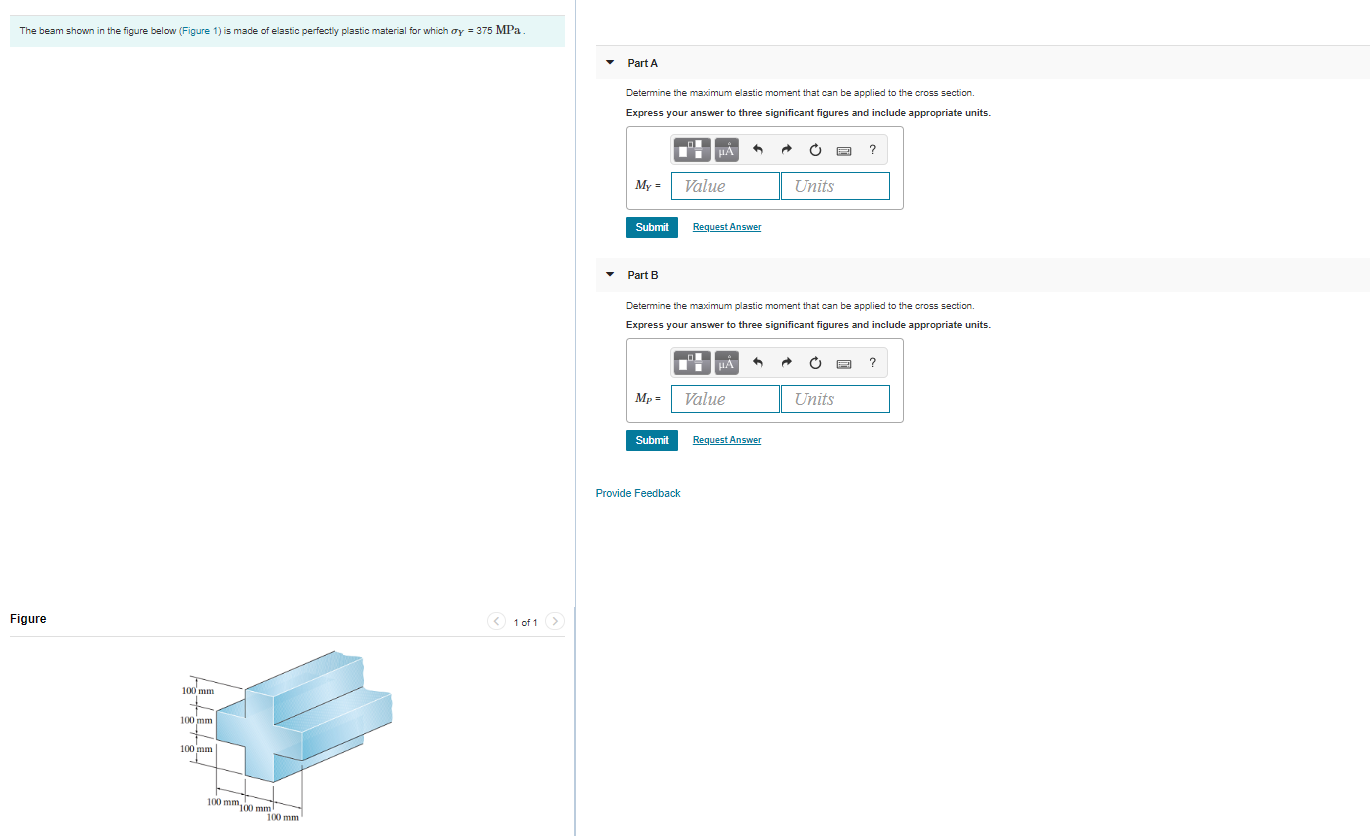1370x836 pixels.
Task: Open the templates tool in Part B
Action: coord(692,363)
